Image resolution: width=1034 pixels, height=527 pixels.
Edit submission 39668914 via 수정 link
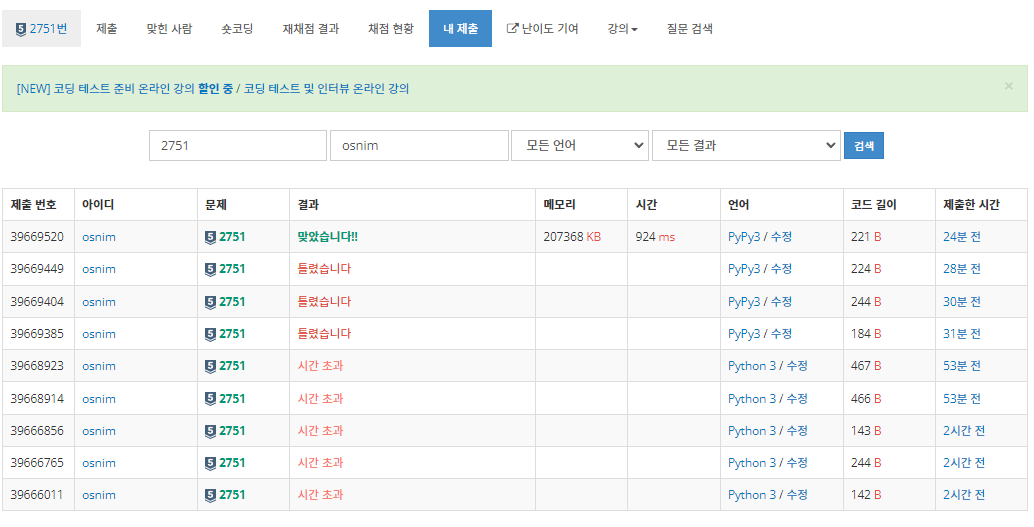797,398
